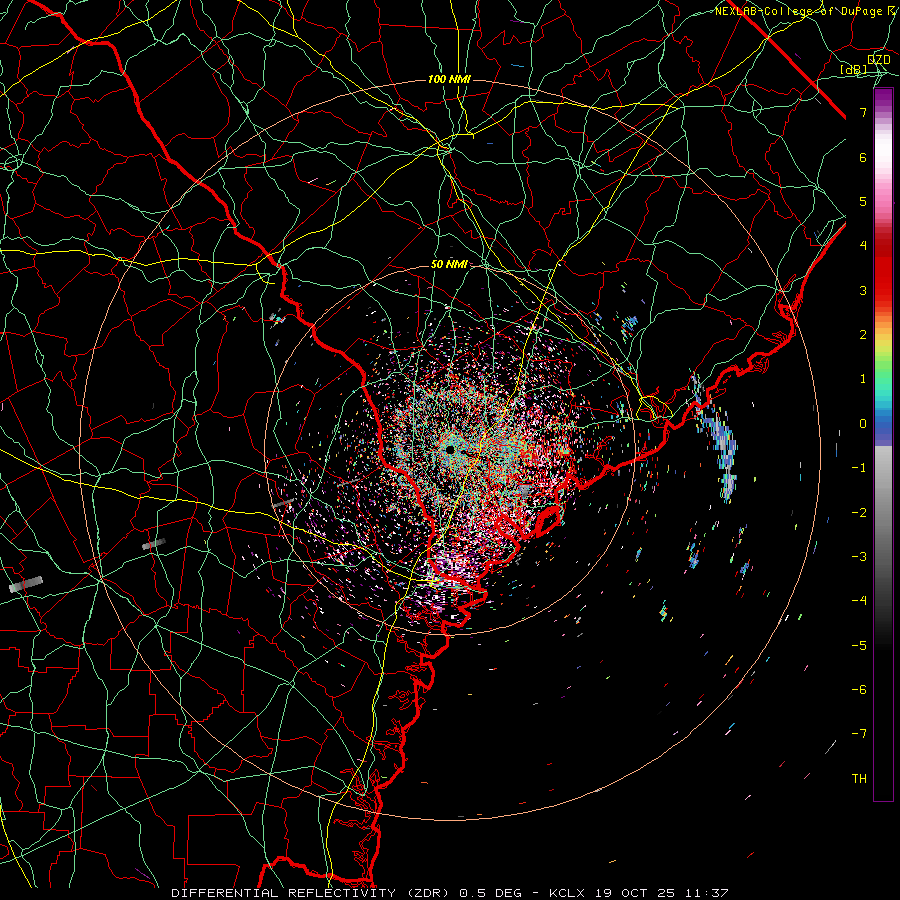Click the -2 value on the color scale
This screenshot has width=900, height=900.
tap(859, 513)
